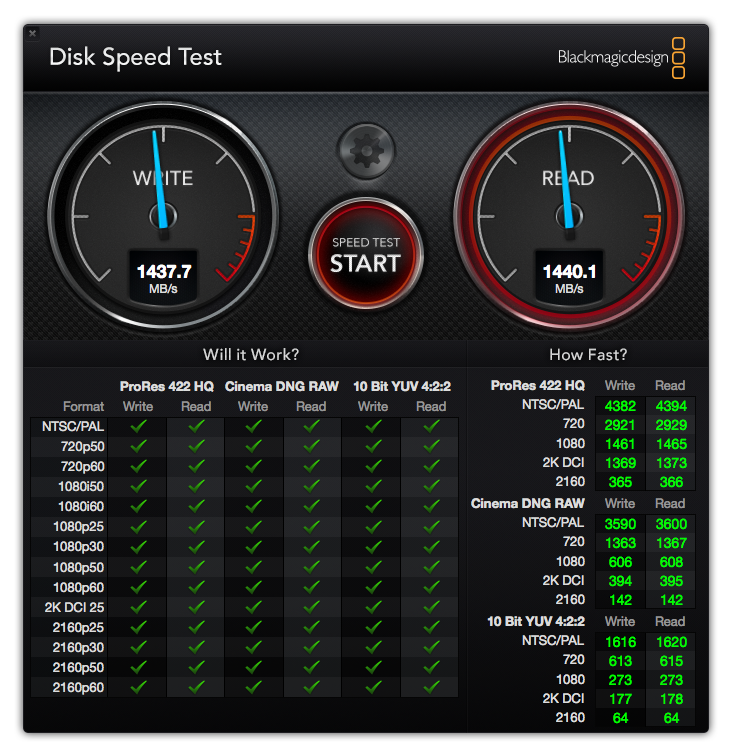The image size is (732, 756).
Task: Click the WRITE speed gauge
Action: pyautogui.click(x=163, y=215)
